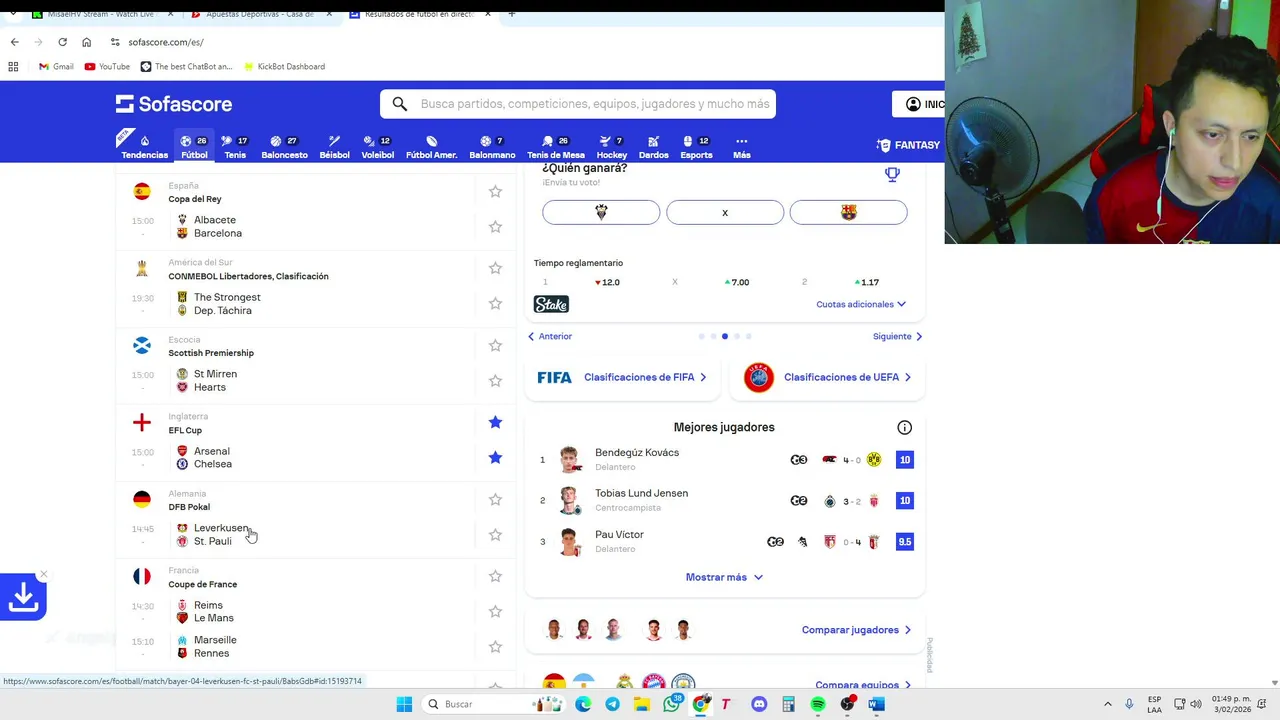Unfavorite the EFL Cup competition
1280x720 pixels.
(495, 422)
